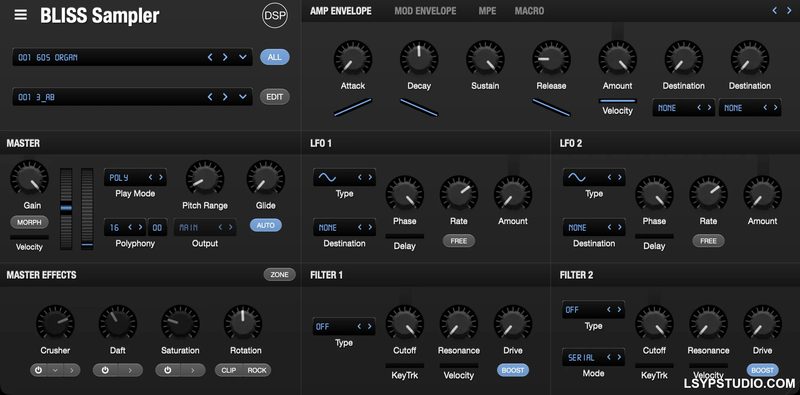Click LFO 2 Type previous arrow
Screen dimensions: 800x395
pos(609,178)
